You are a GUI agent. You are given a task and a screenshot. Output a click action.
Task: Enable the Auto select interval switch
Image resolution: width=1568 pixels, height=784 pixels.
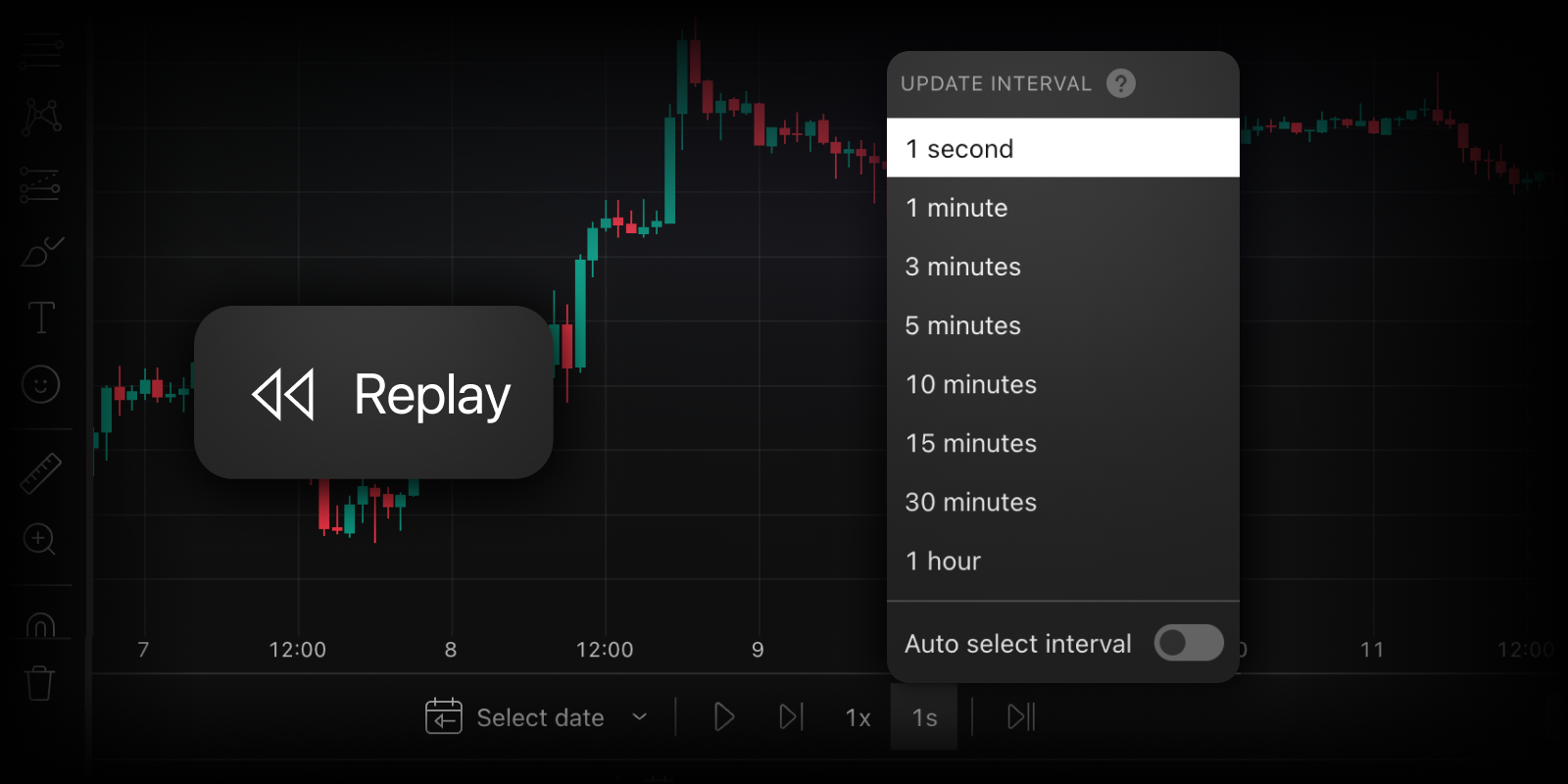pos(1188,643)
